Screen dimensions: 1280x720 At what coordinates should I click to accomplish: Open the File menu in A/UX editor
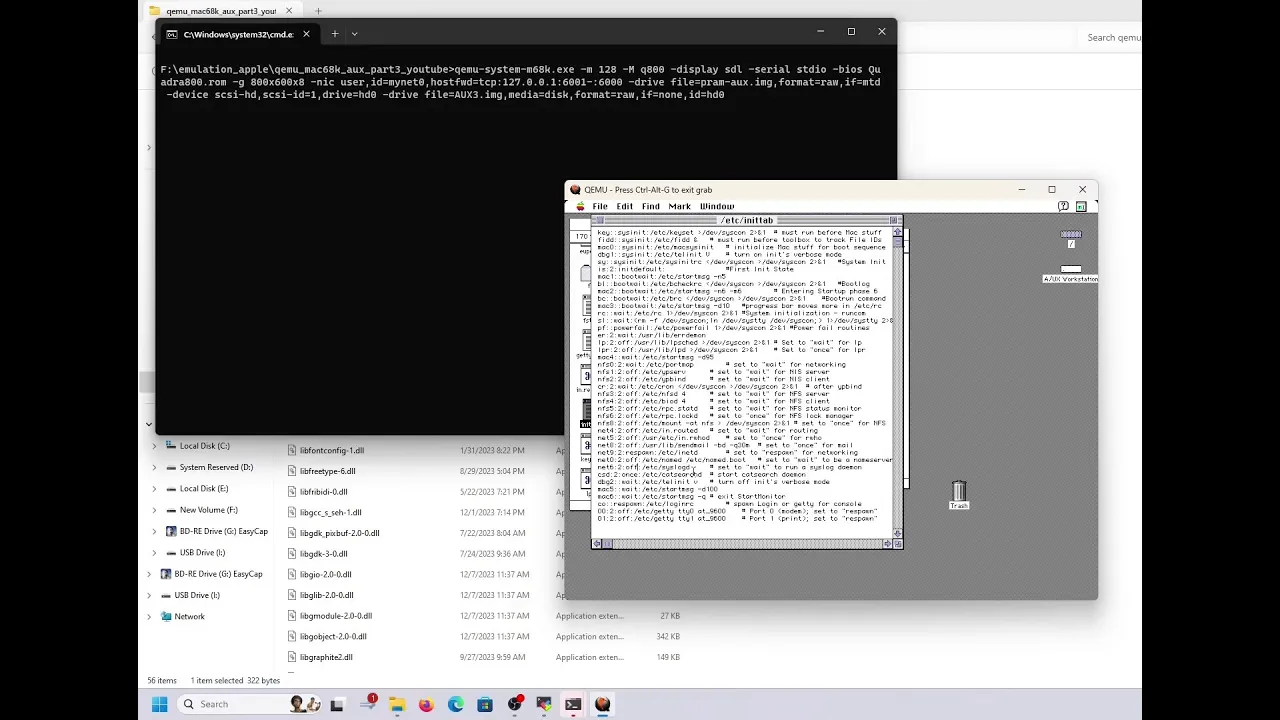tap(600, 206)
